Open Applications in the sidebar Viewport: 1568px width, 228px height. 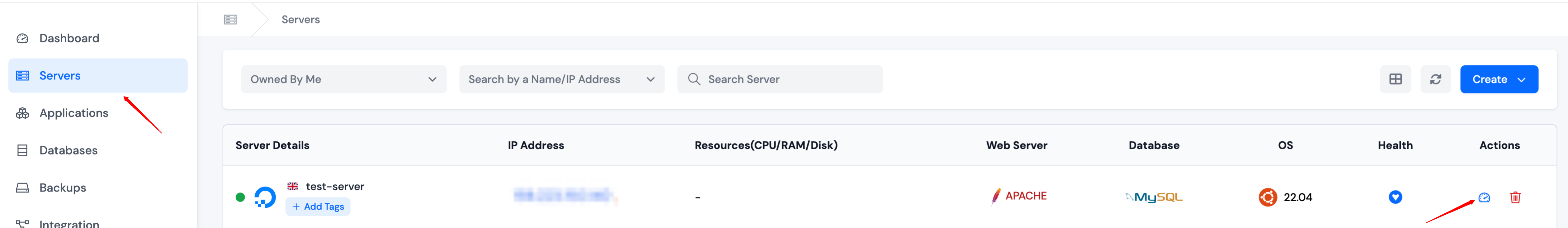(74, 113)
